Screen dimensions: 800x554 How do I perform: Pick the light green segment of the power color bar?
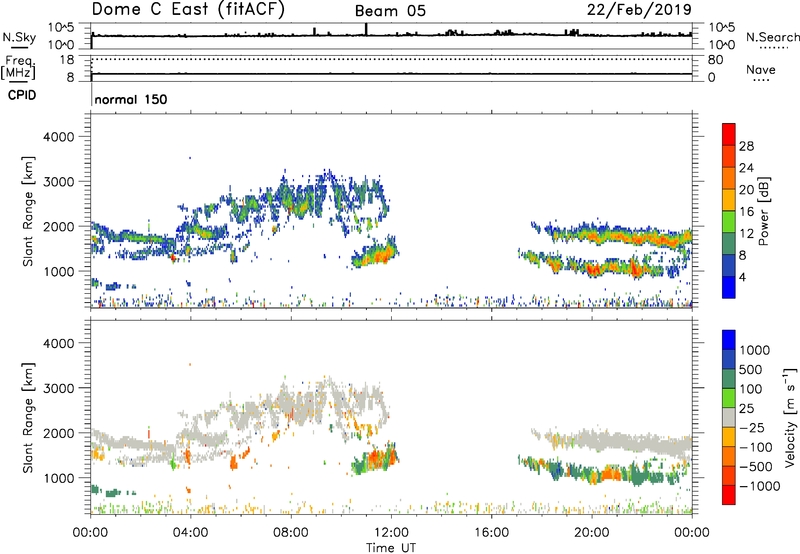click(729, 221)
